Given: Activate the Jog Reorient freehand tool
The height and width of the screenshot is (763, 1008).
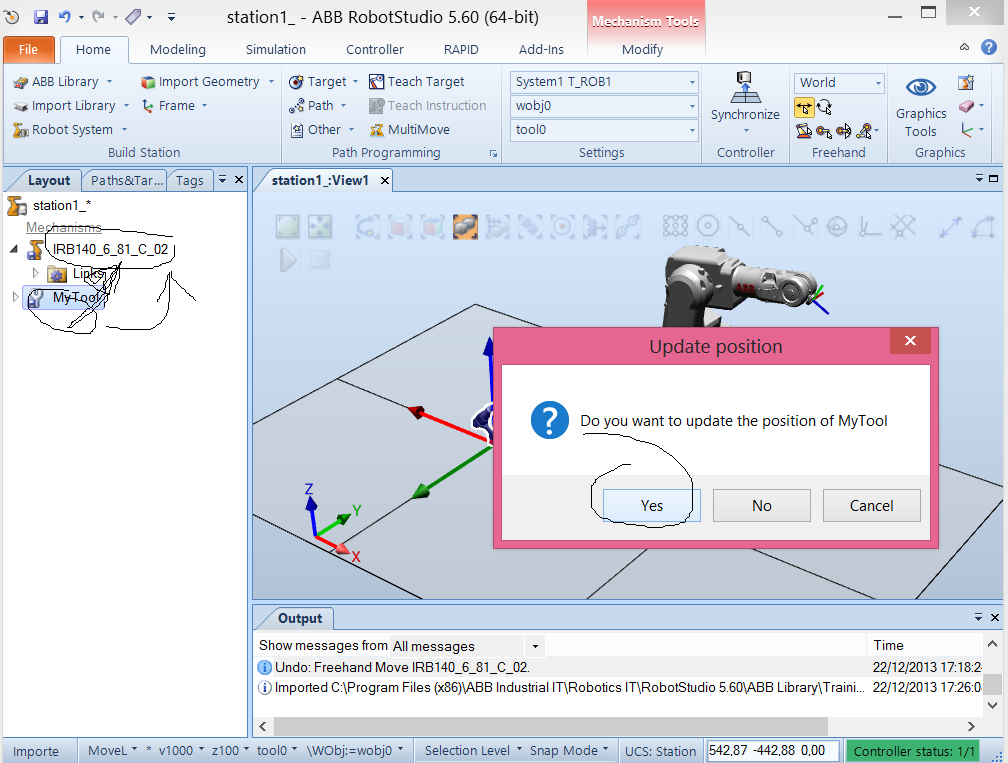Looking at the screenshot, I should [x=843, y=131].
